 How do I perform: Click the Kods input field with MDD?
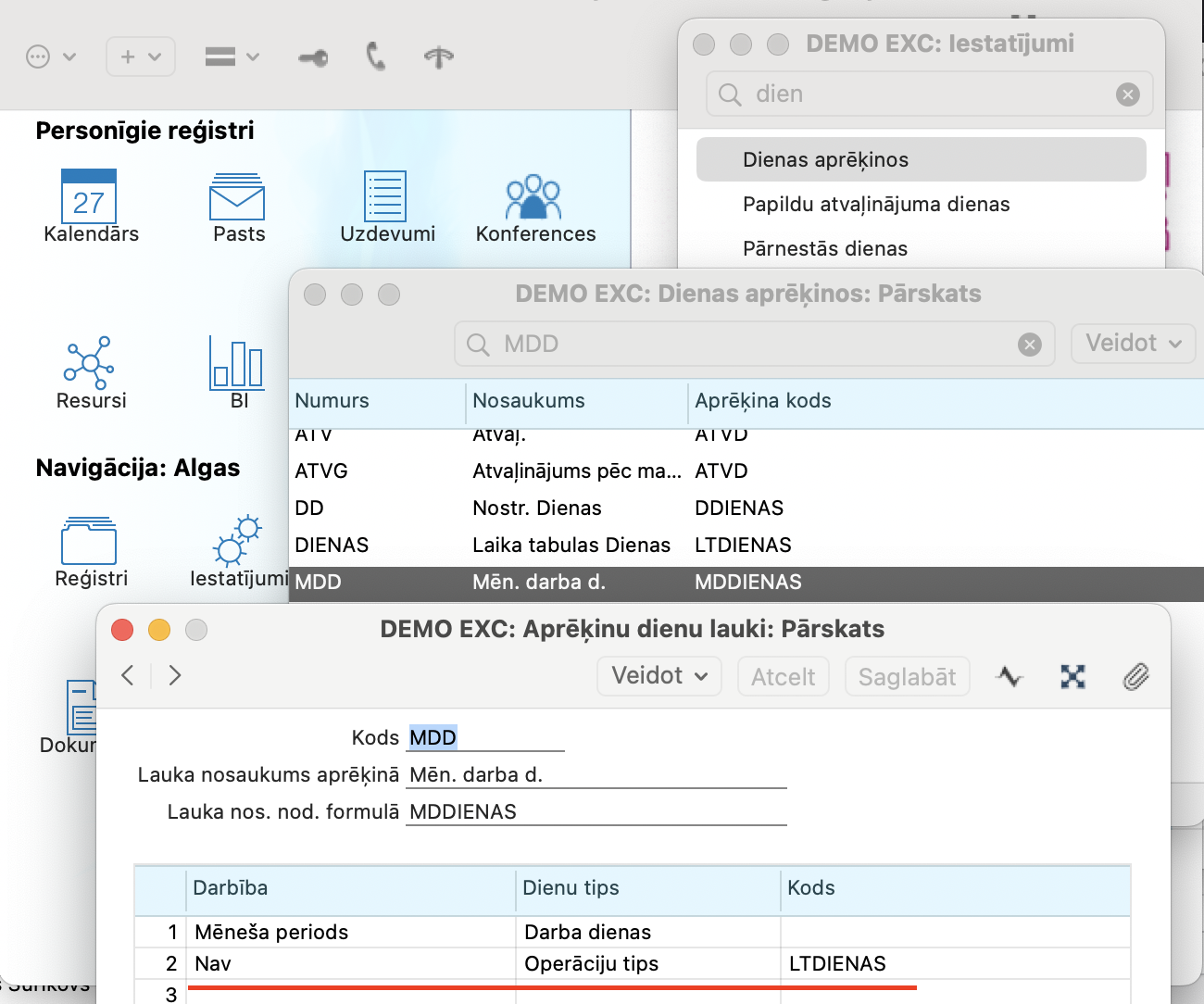coord(485,737)
